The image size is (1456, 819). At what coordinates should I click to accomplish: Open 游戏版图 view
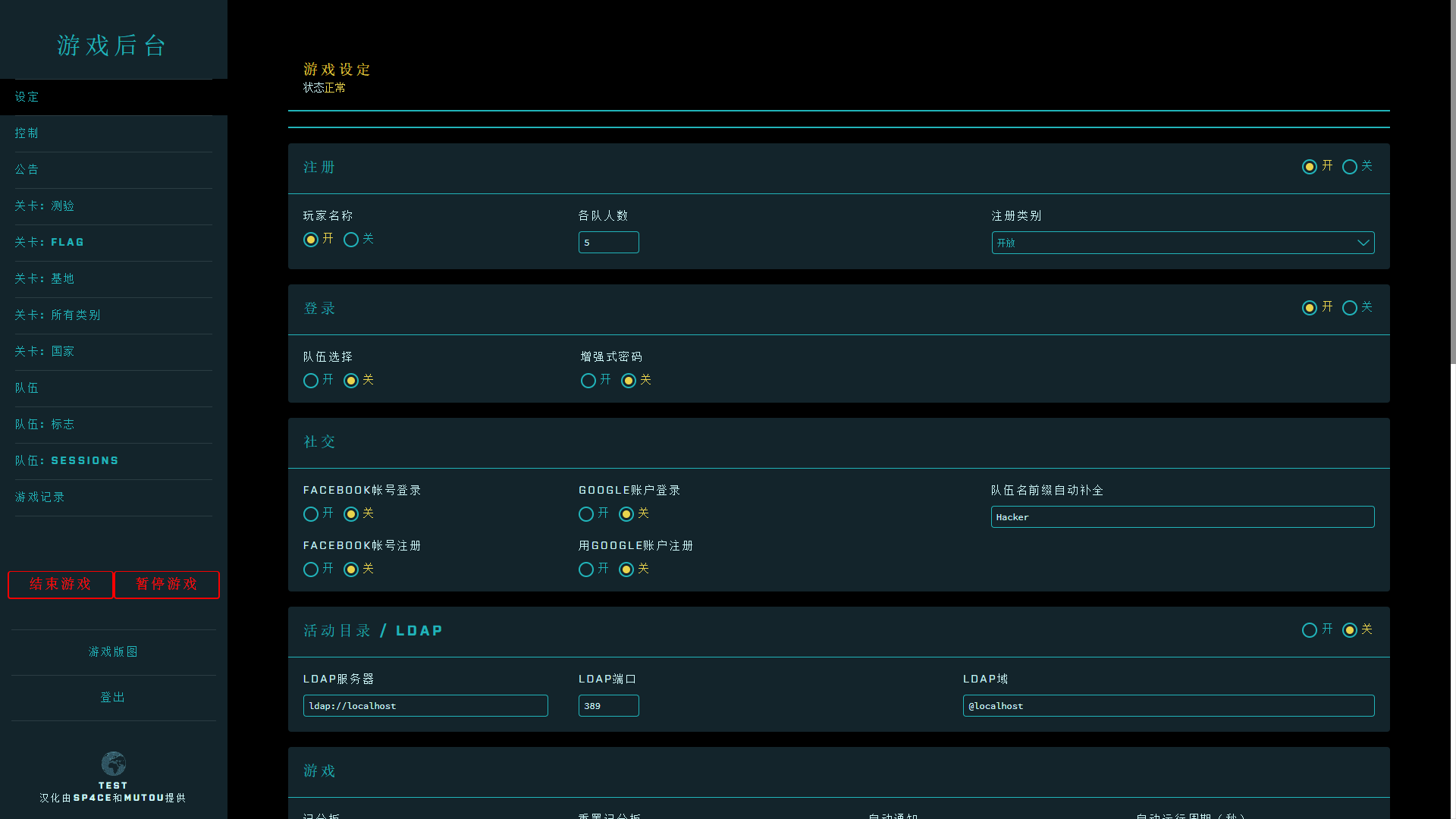point(112,651)
